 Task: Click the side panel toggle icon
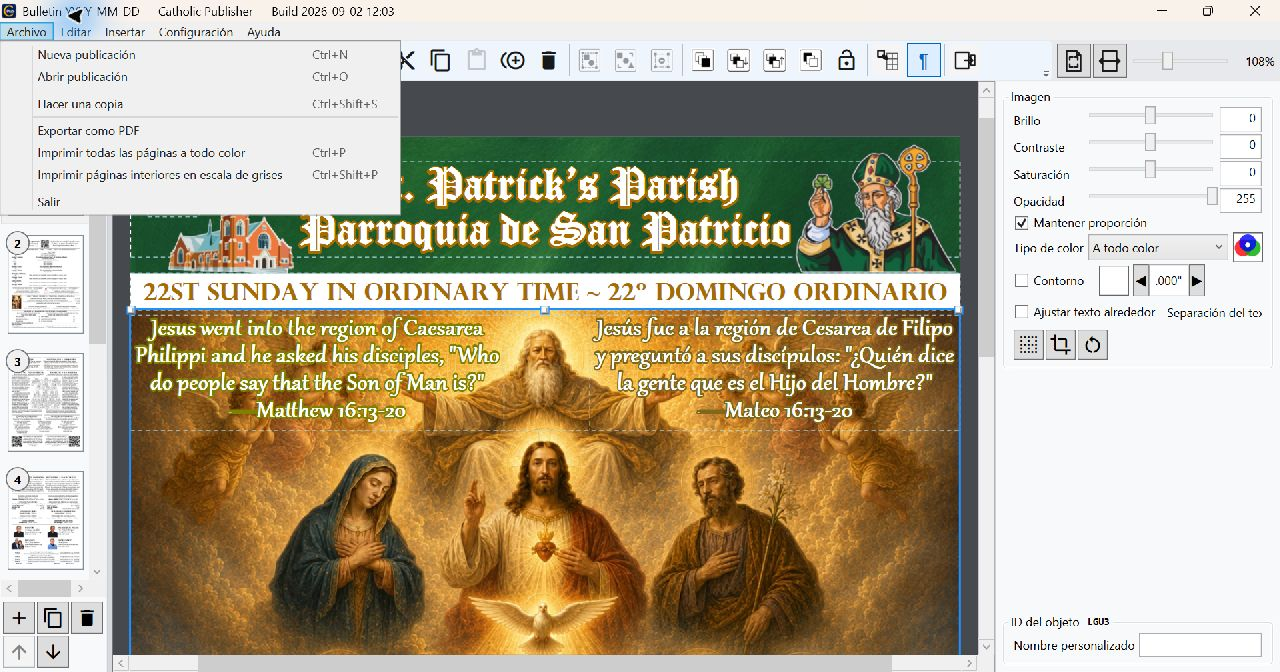[x=965, y=61]
